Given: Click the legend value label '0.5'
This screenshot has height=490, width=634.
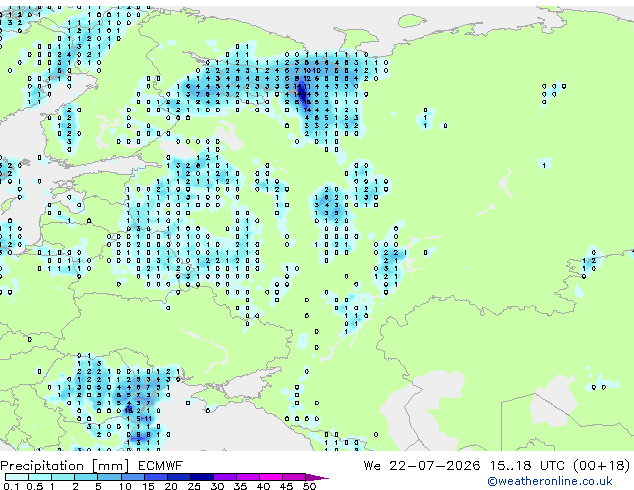Looking at the screenshot, I should 35,486.
